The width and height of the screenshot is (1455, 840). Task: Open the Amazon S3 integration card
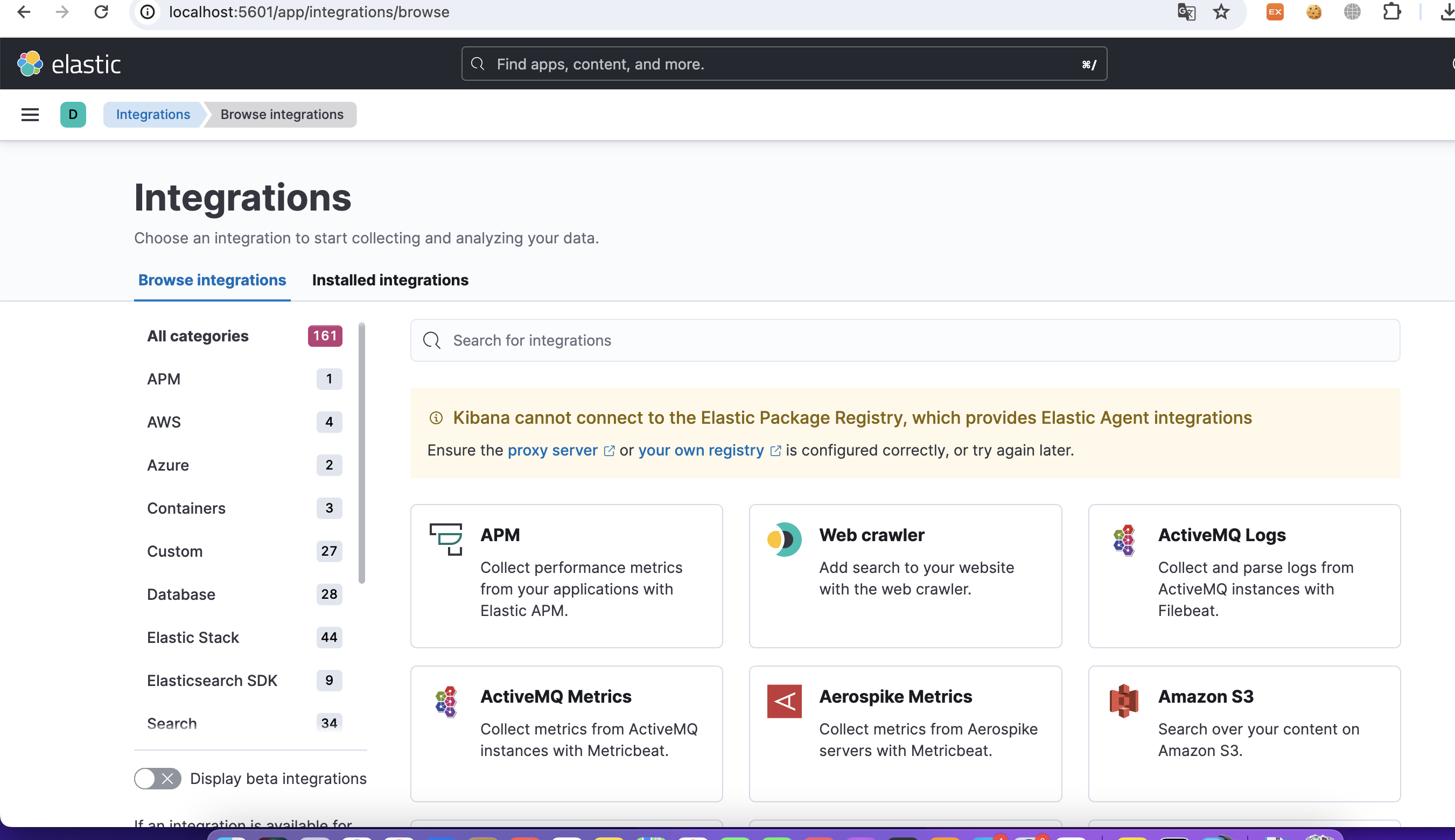(1244, 734)
